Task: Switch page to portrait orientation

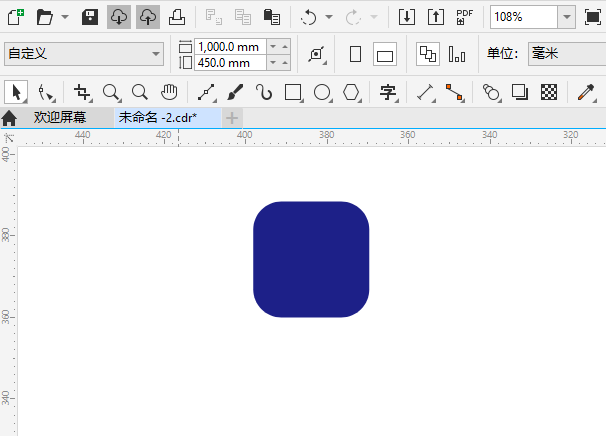Action: tap(355, 55)
